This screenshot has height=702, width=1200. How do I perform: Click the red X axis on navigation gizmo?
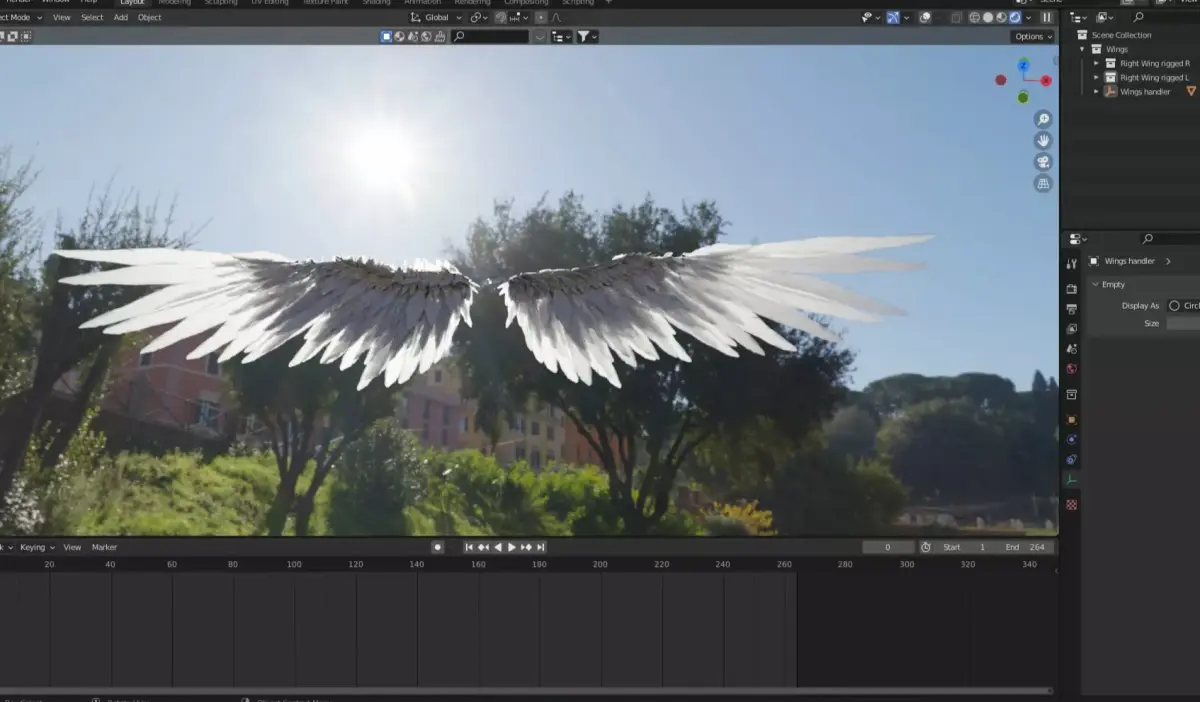(1046, 81)
